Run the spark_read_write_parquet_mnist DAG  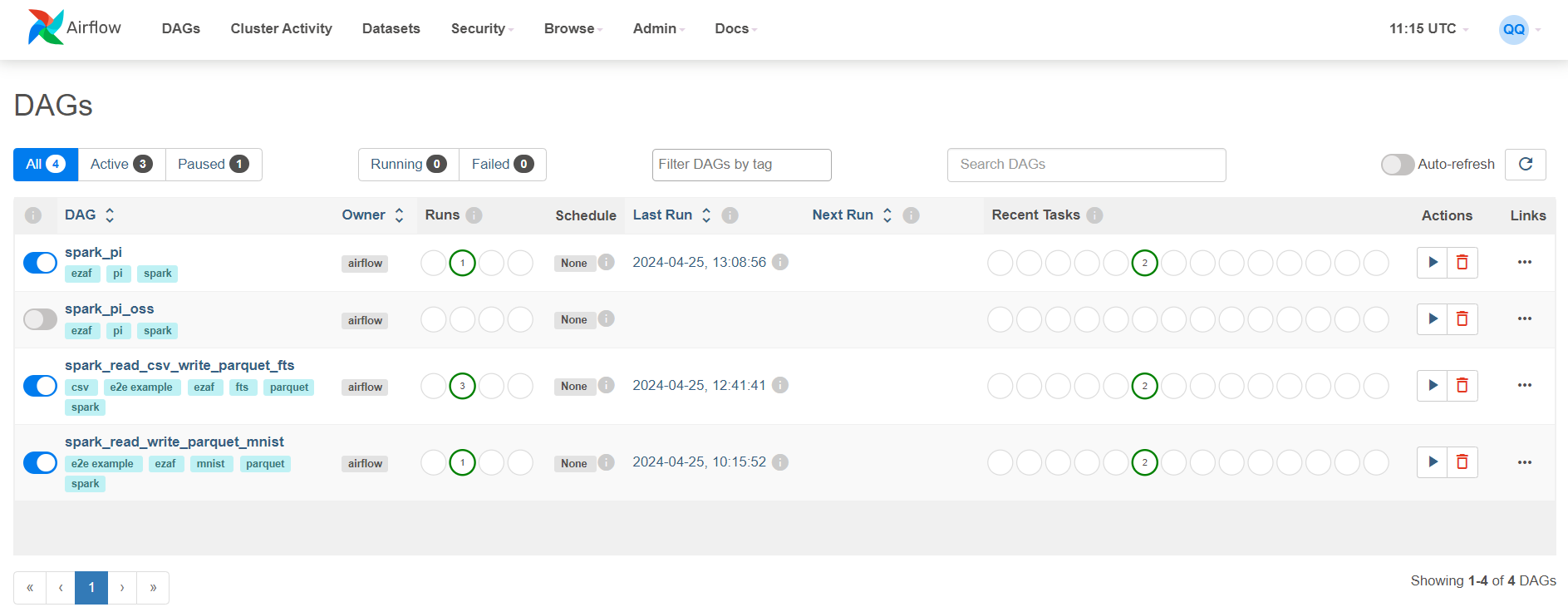pyautogui.click(x=1432, y=462)
